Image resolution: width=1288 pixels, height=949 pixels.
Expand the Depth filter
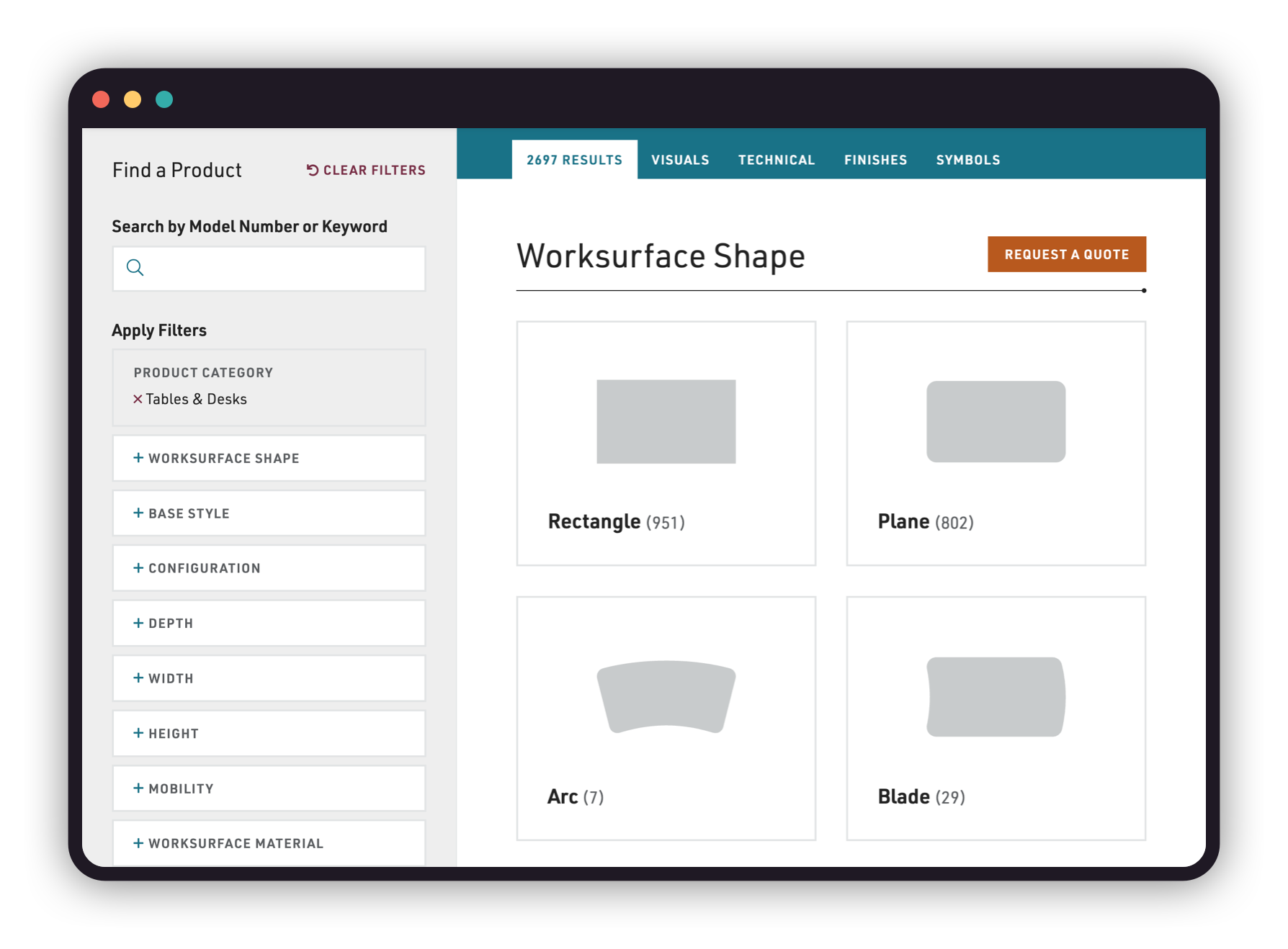click(269, 624)
